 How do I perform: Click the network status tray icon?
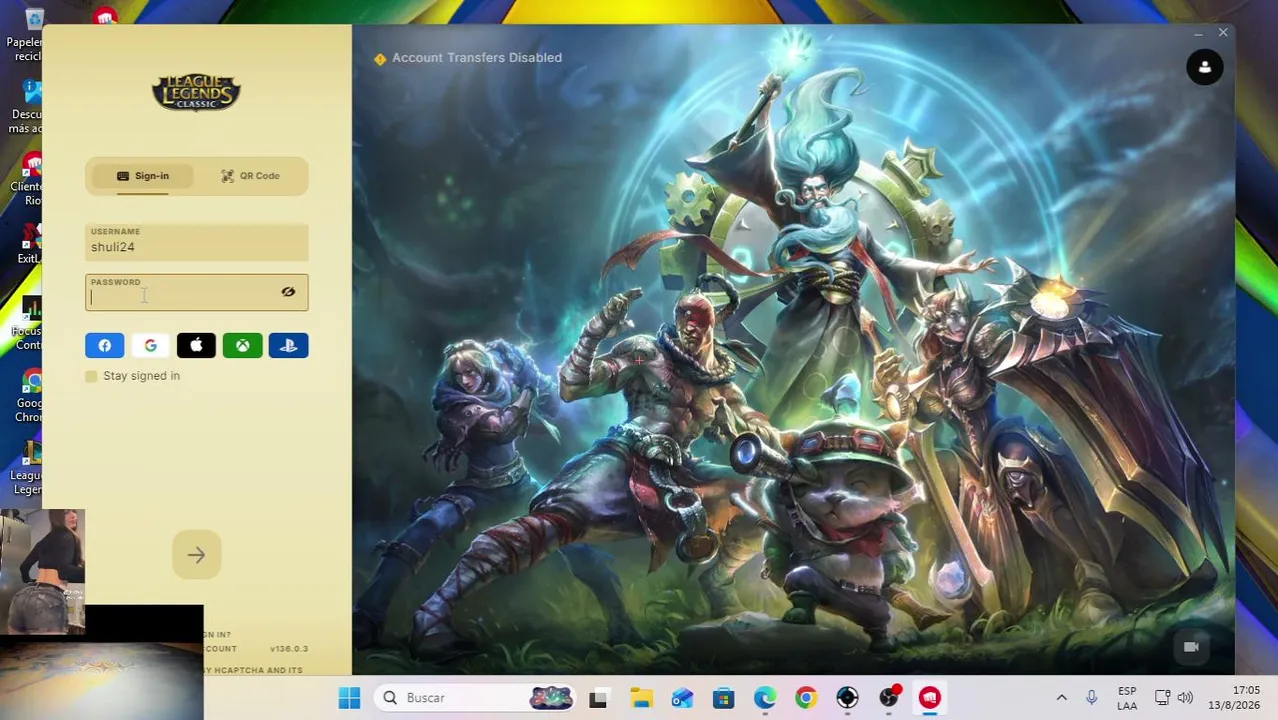1162,698
